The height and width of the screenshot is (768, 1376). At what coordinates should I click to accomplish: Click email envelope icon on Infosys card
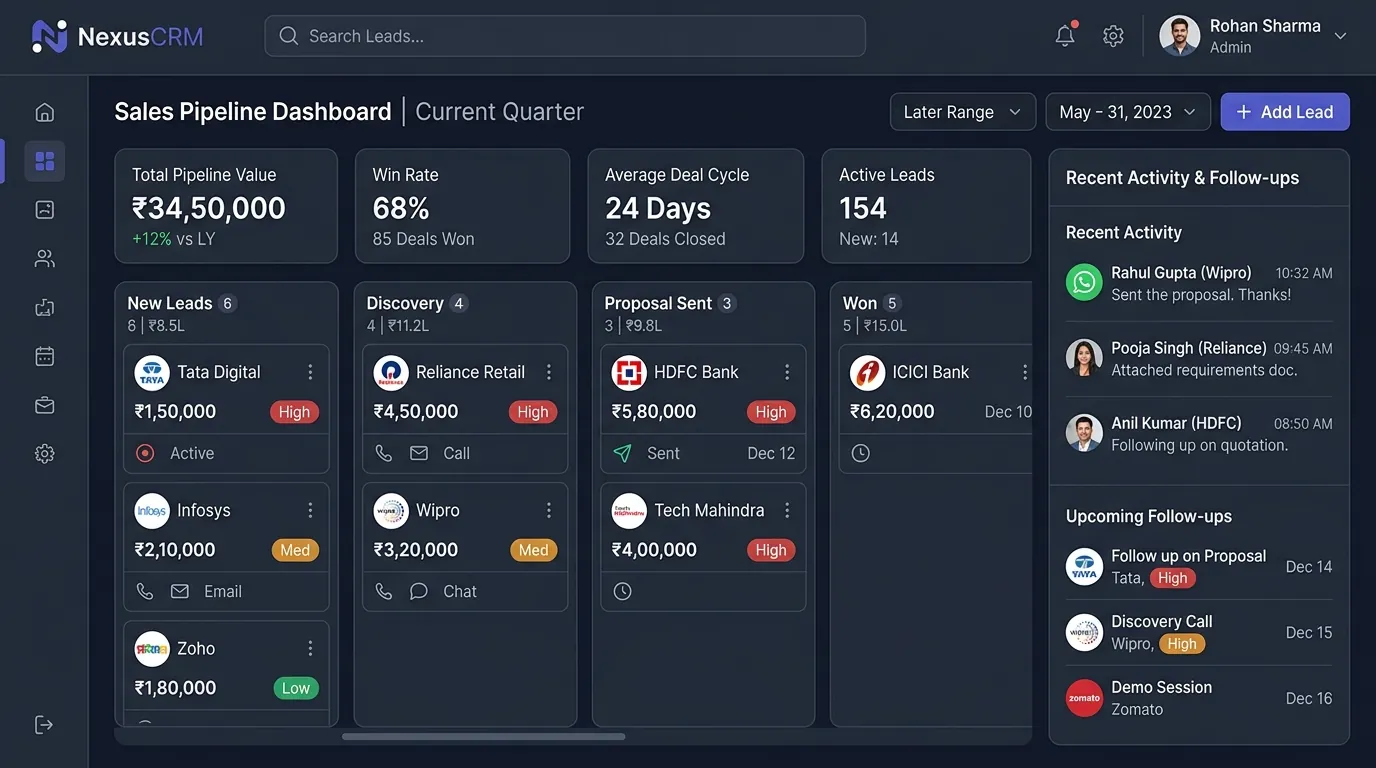tap(180, 591)
